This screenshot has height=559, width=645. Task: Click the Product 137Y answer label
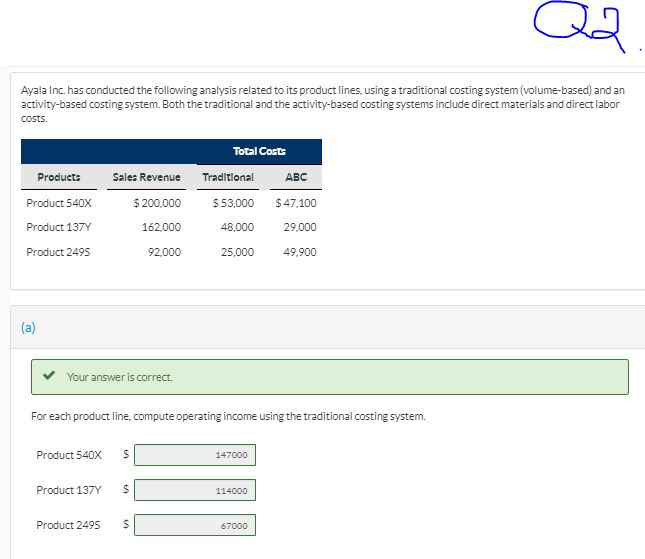tap(69, 490)
